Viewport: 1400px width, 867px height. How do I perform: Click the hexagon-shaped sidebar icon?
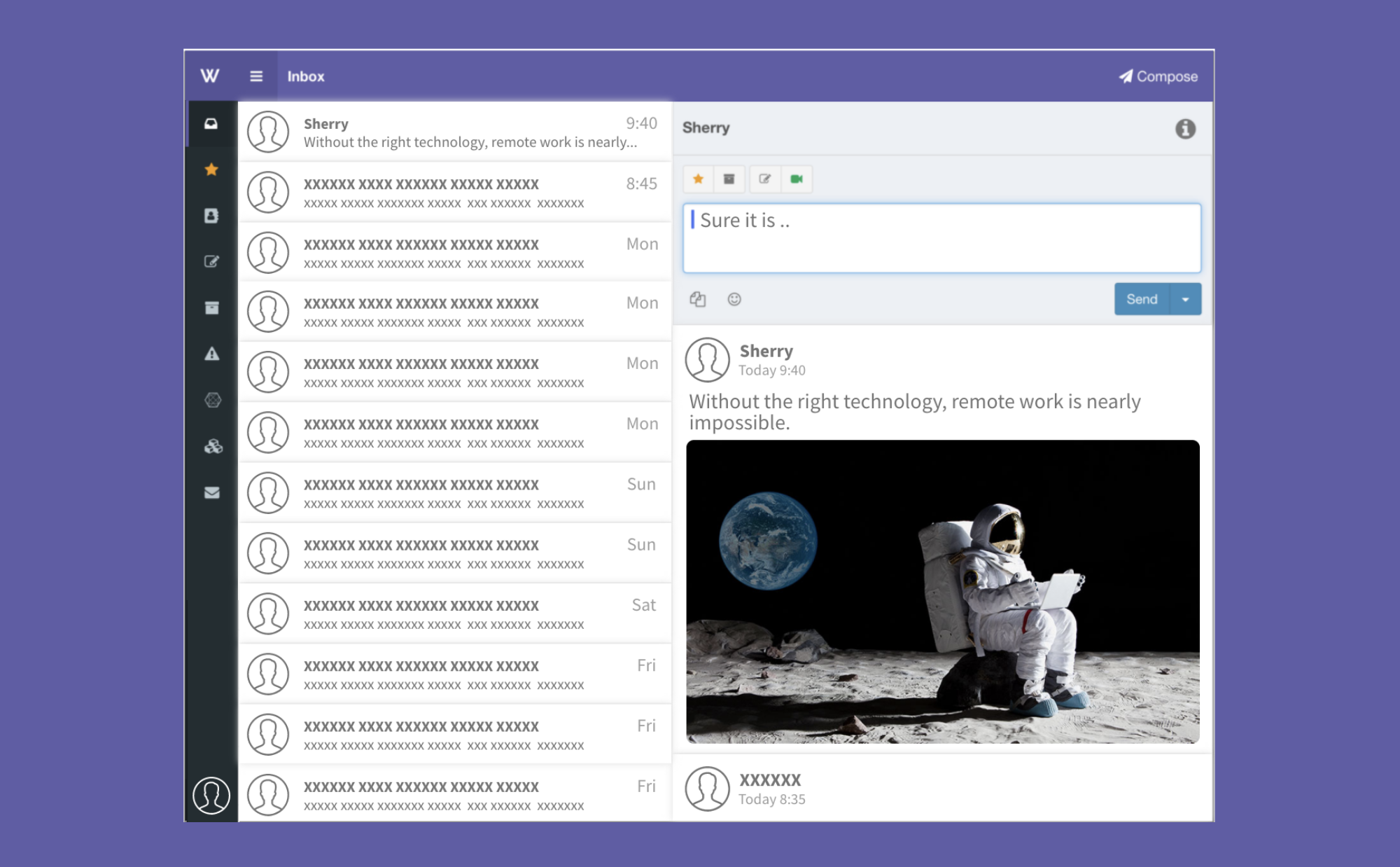pos(213,400)
